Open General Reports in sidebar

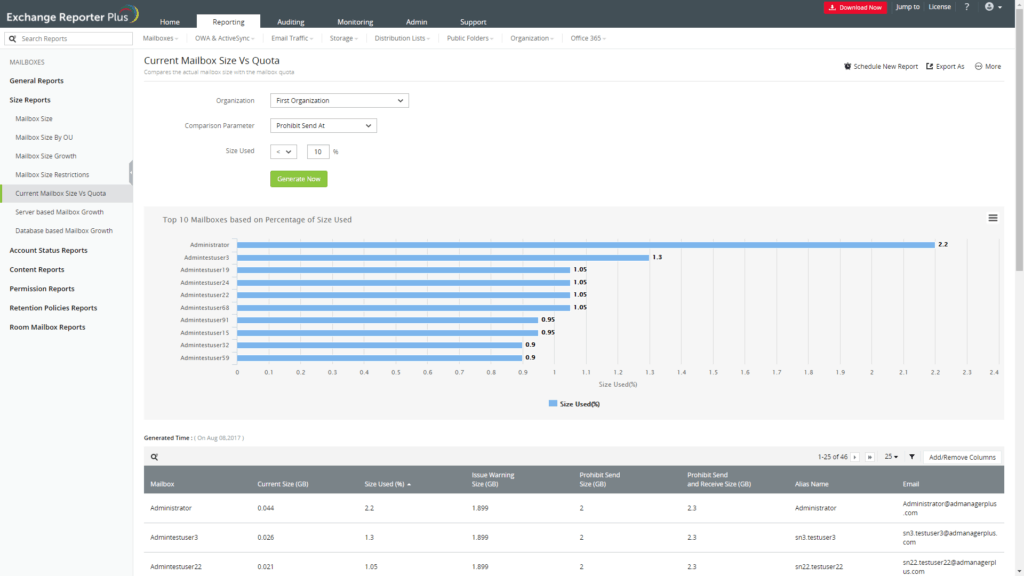coord(37,81)
